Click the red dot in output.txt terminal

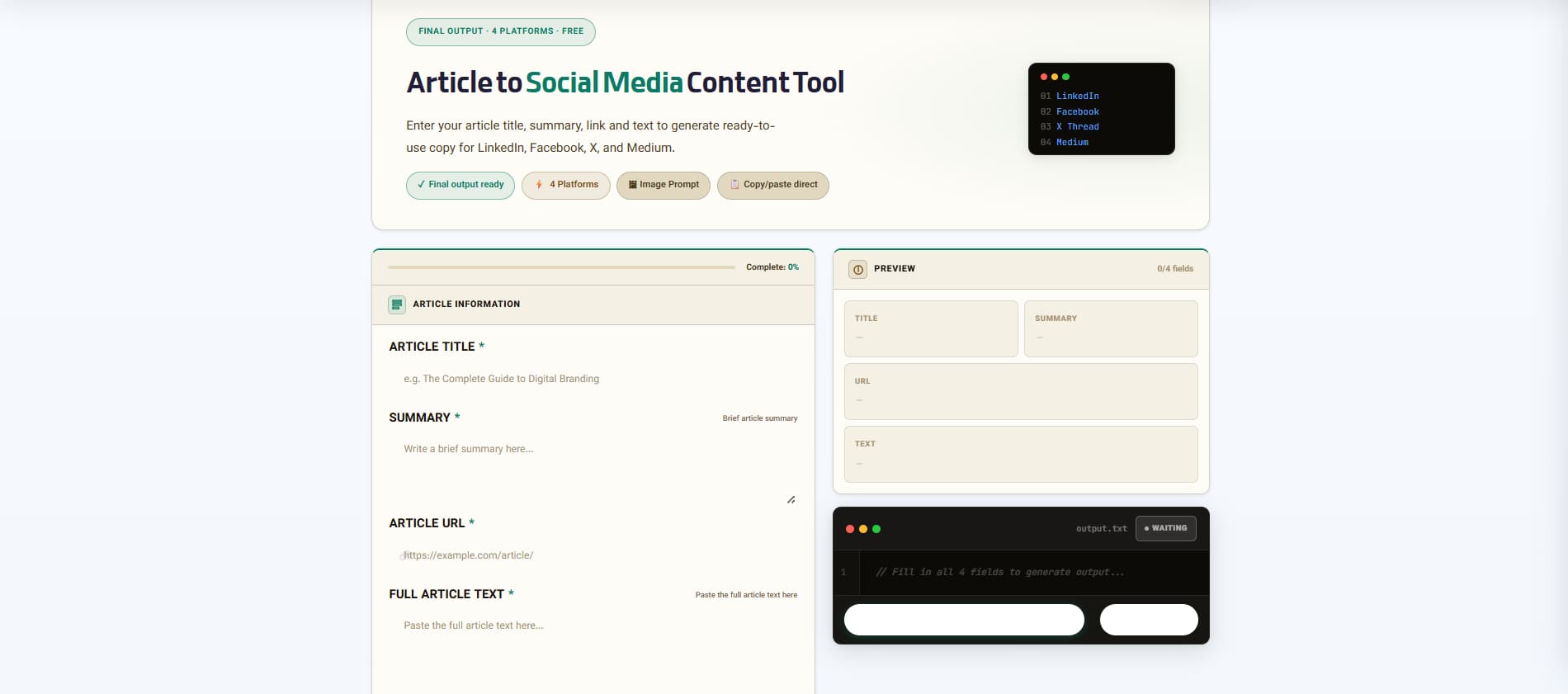849,529
